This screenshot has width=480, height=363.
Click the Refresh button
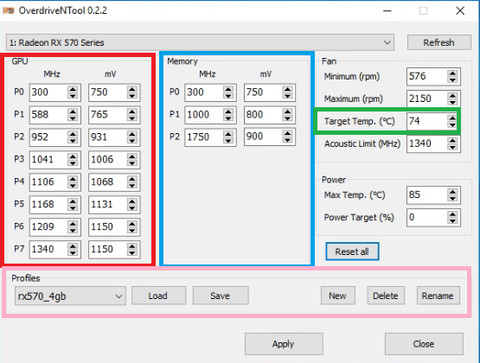click(439, 43)
